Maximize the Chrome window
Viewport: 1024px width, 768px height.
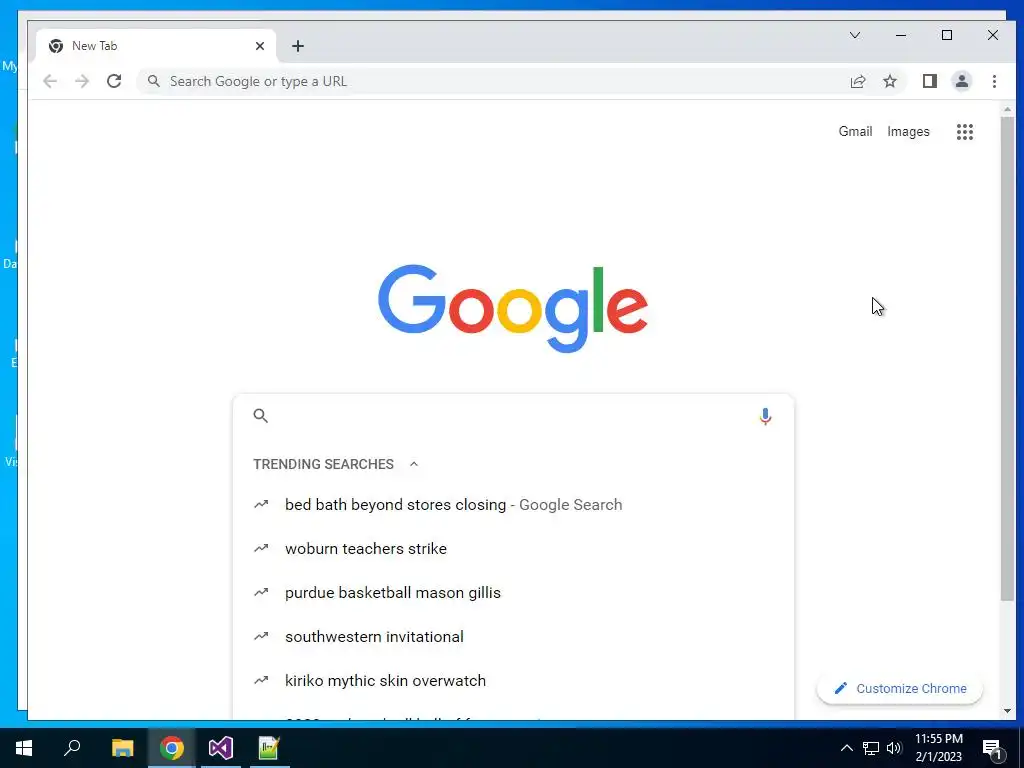pyautogui.click(x=947, y=35)
